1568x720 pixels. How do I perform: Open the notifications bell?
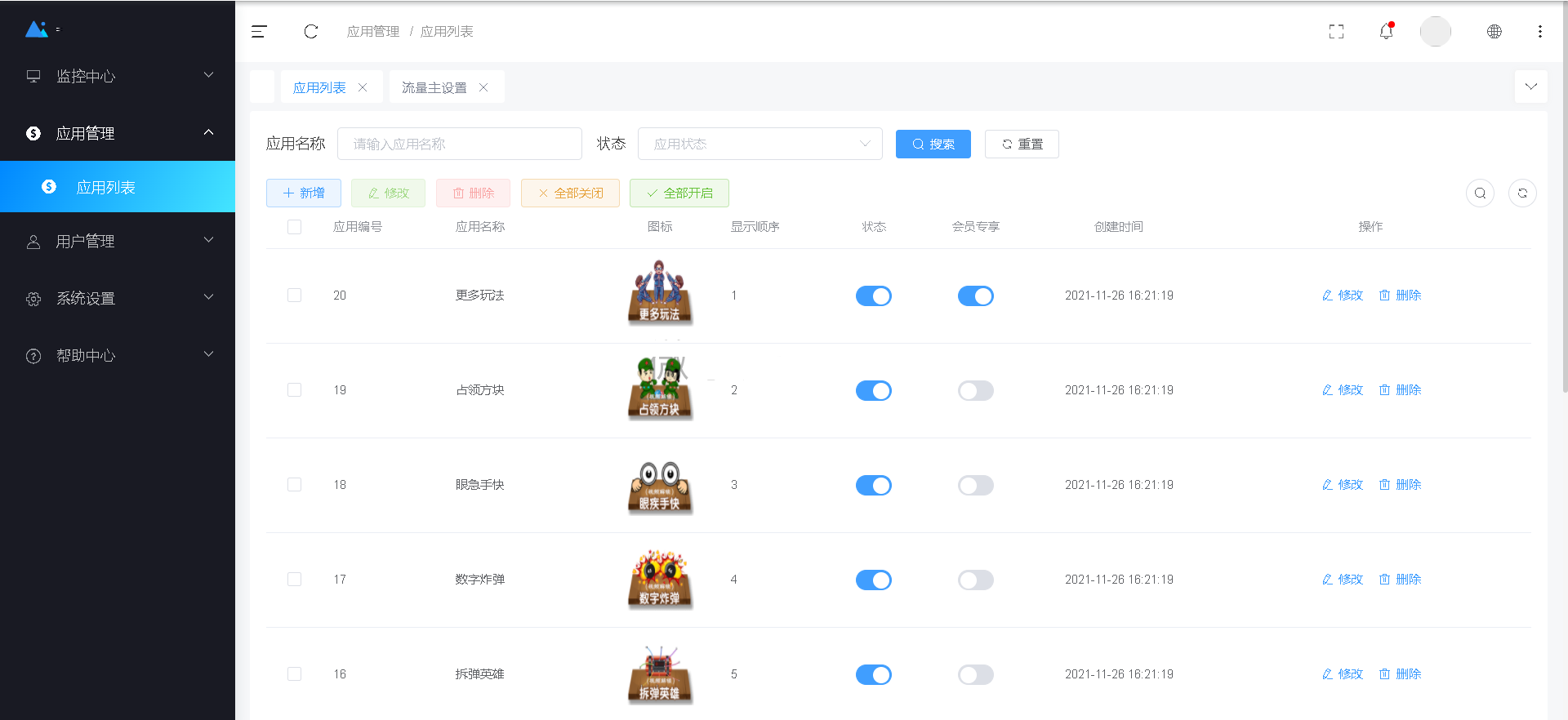click(1387, 31)
